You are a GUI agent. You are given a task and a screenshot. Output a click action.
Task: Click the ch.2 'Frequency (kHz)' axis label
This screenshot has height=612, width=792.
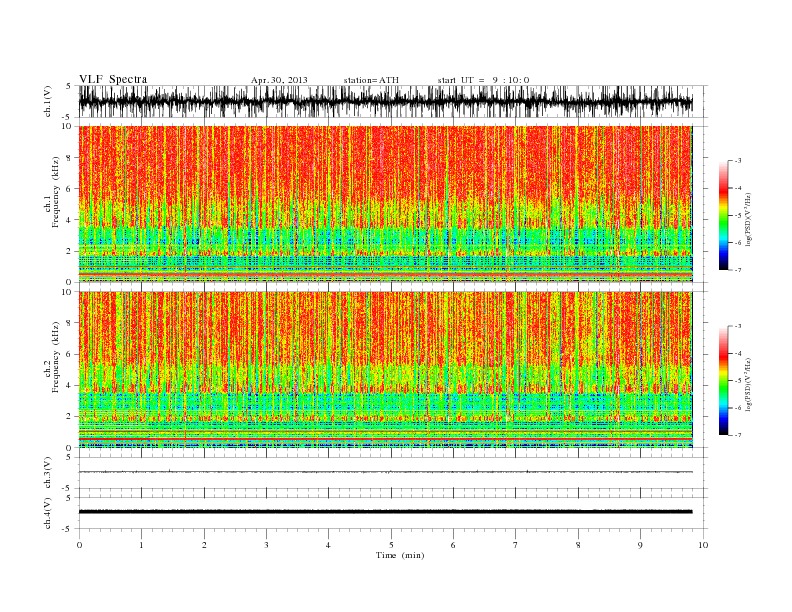(x=56, y=358)
